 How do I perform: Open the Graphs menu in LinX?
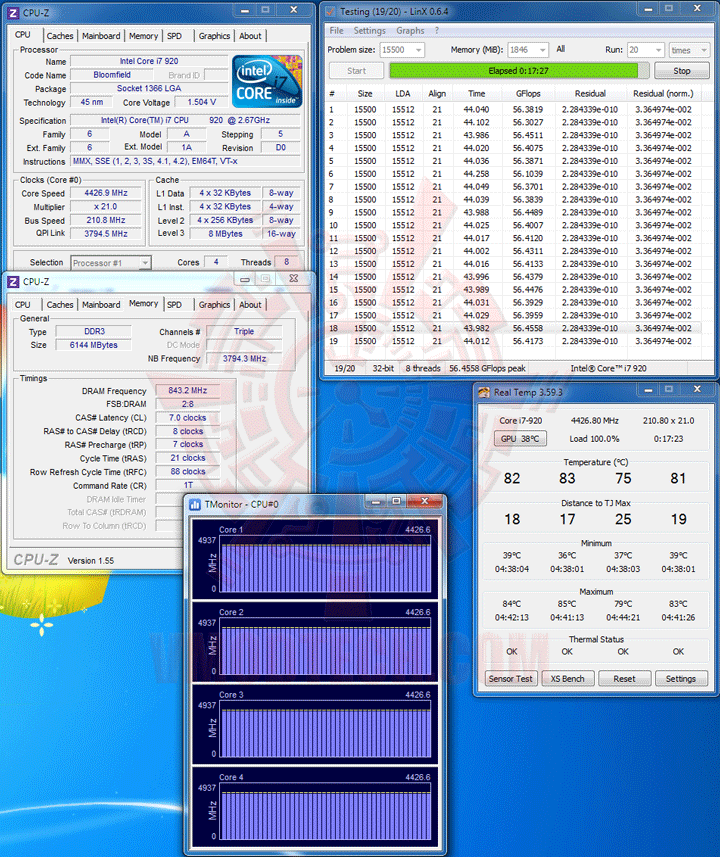click(x=411, y=31)
